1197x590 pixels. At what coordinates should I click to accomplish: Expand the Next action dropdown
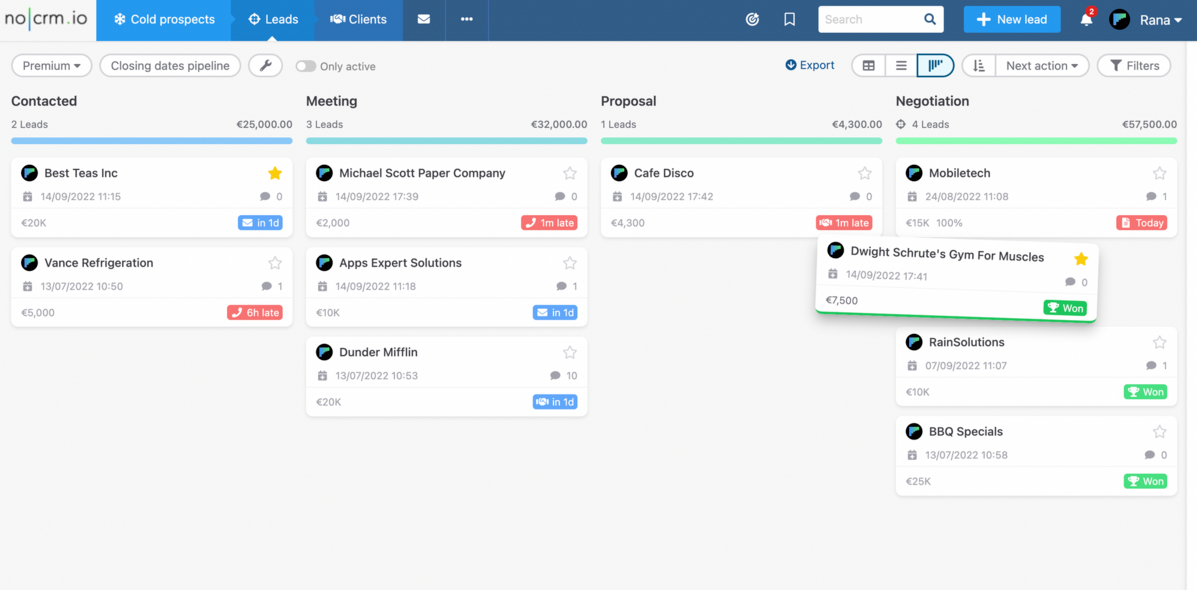(1041, 65)
